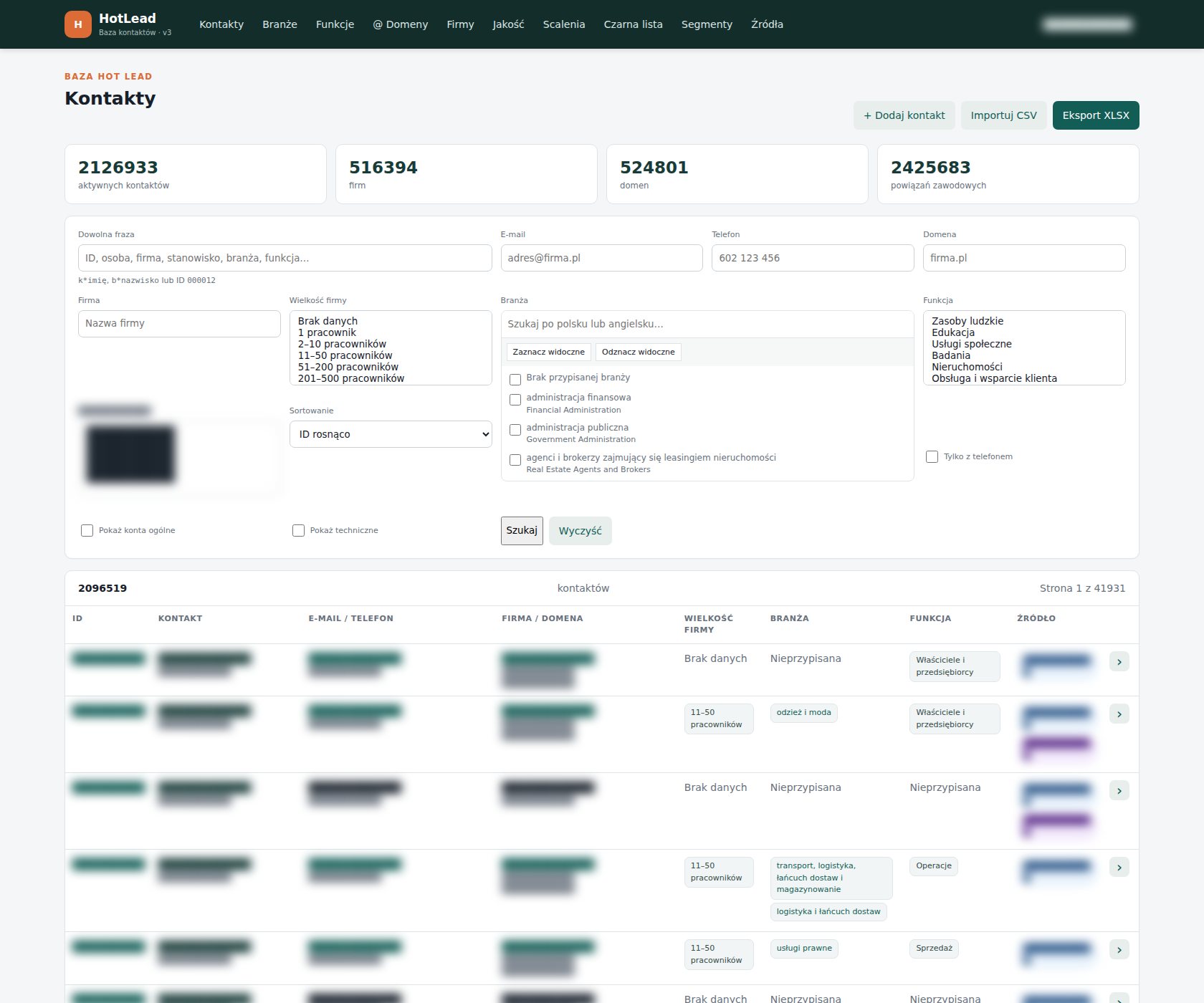Focus Telefon filter field
Screen dimensions: 1204x1003
(x=813, y=258)
